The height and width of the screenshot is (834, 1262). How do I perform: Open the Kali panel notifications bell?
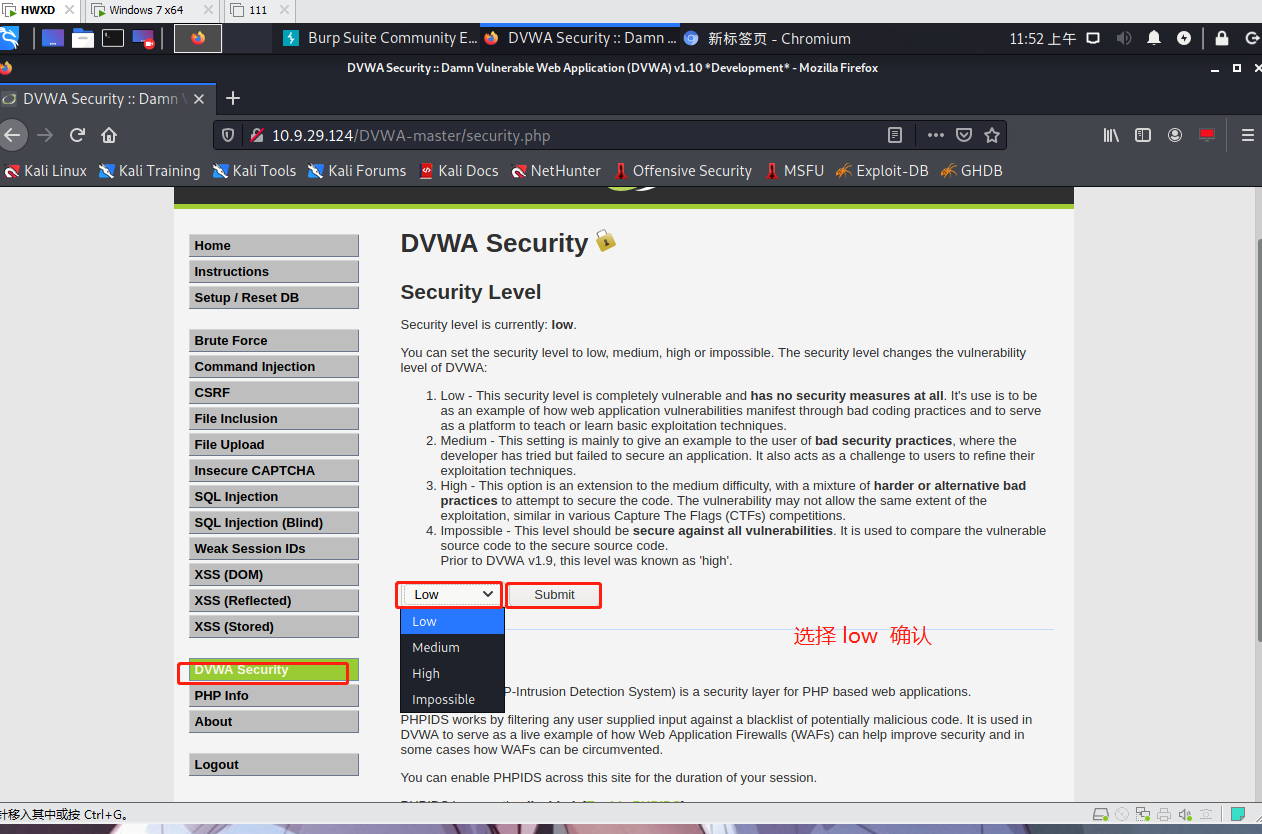pos(1154,38)
